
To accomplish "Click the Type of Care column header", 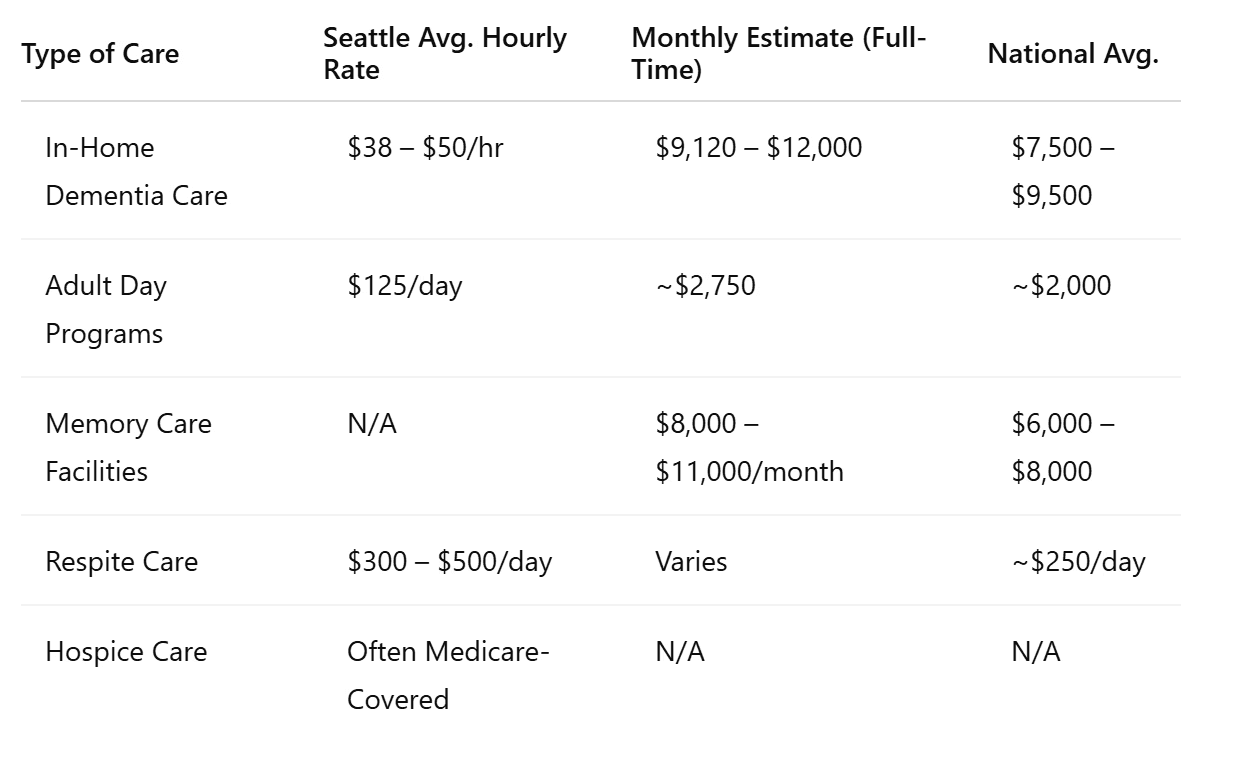I will [x=100, y=54].
